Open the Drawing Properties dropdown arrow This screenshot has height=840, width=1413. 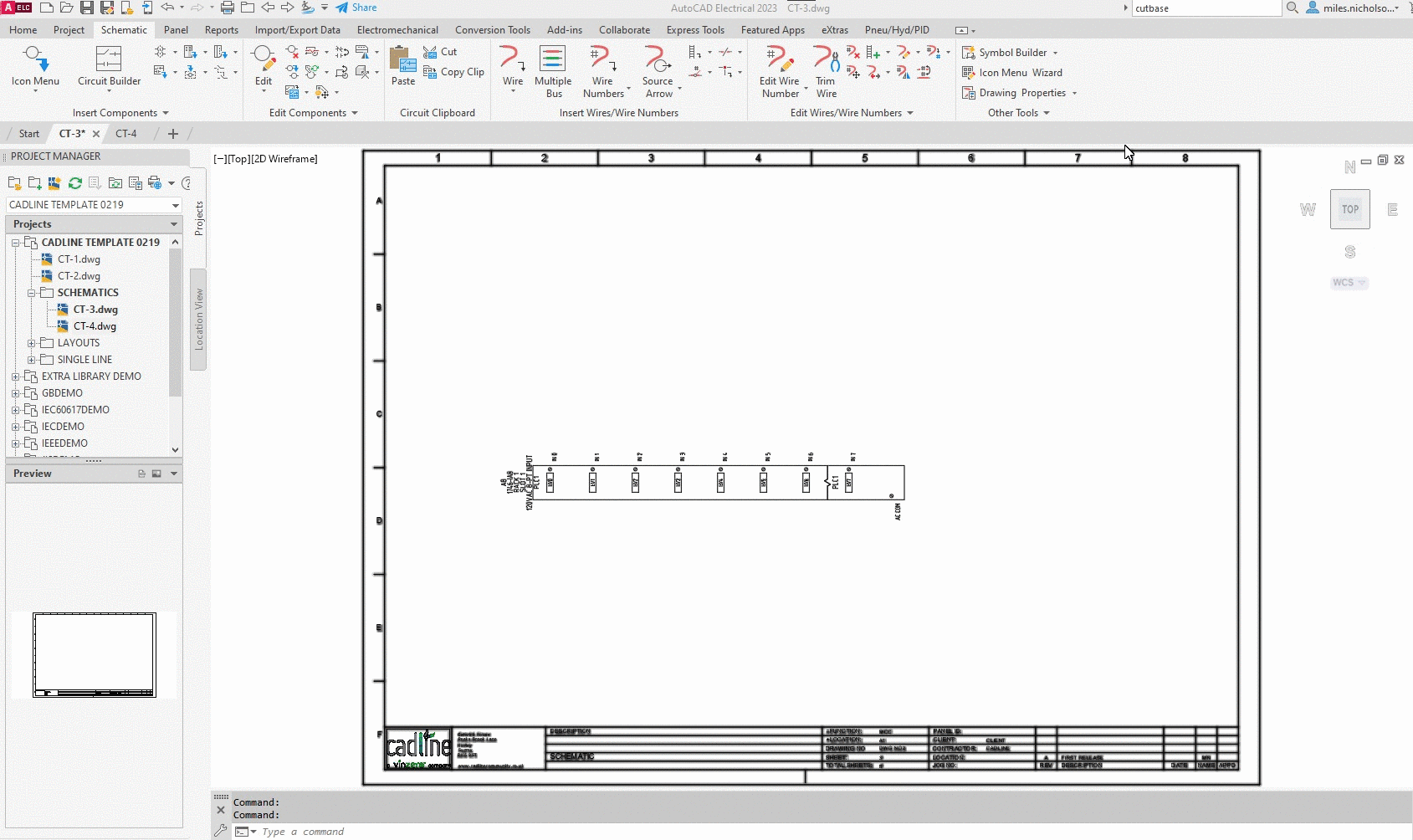(x=1074, y=94)
